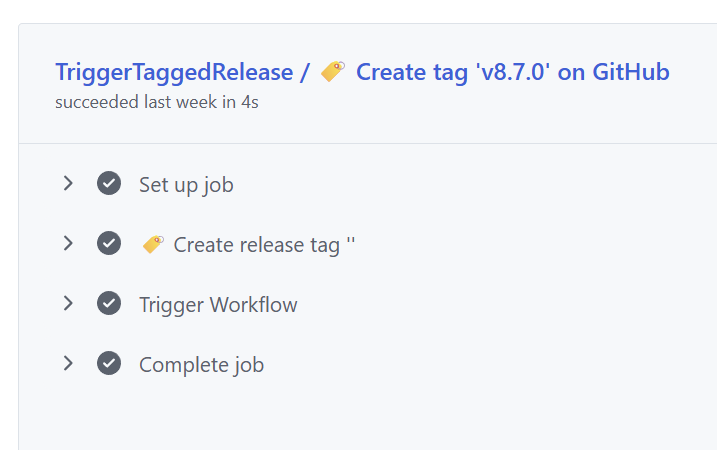Image resolution: width=717 pixels, height=450 pixels.
Task: Select the Set up job step label
Action: [x=186, y=185]
